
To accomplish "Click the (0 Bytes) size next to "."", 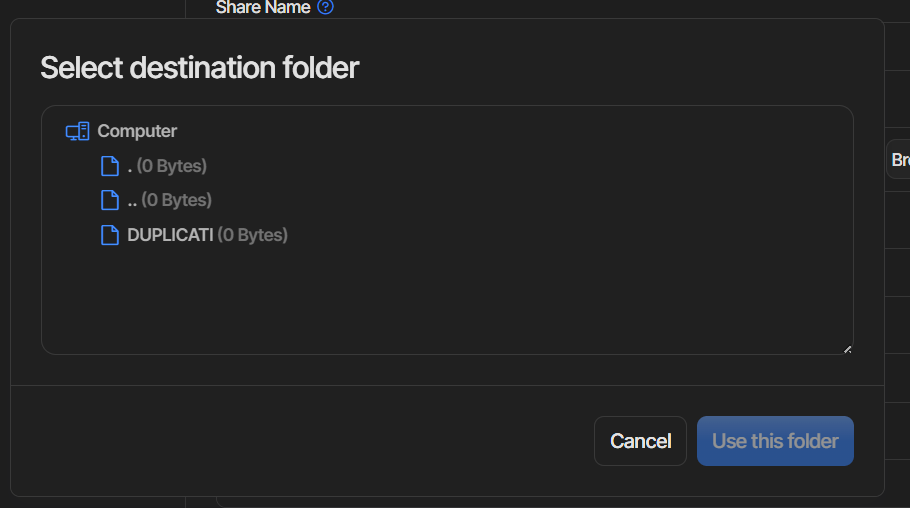I will coord(172,166).
